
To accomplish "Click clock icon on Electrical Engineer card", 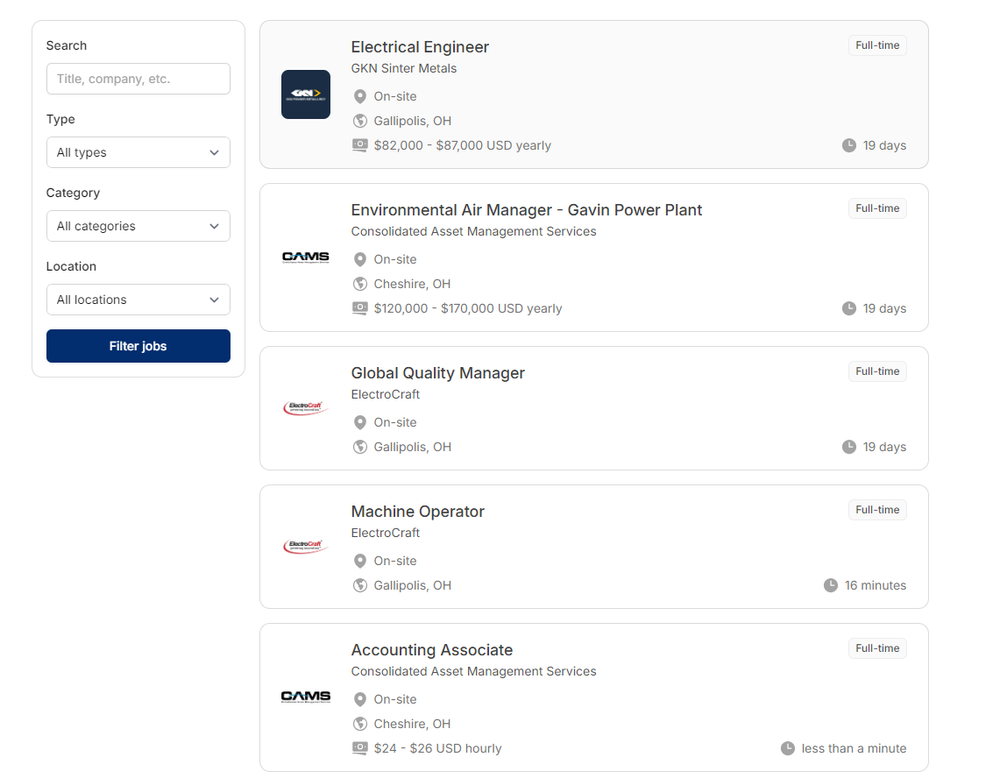I will [849, 145].
